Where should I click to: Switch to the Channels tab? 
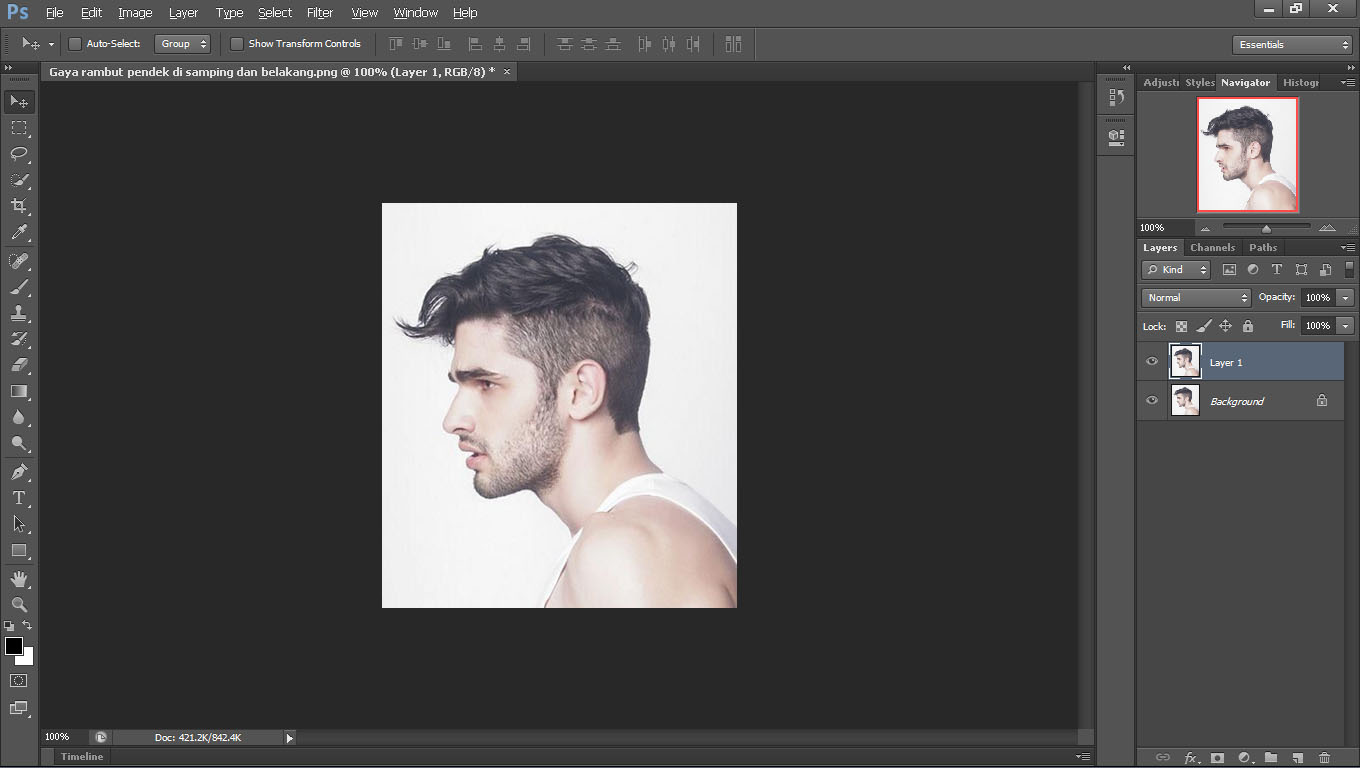click(x=1212, y=248)
